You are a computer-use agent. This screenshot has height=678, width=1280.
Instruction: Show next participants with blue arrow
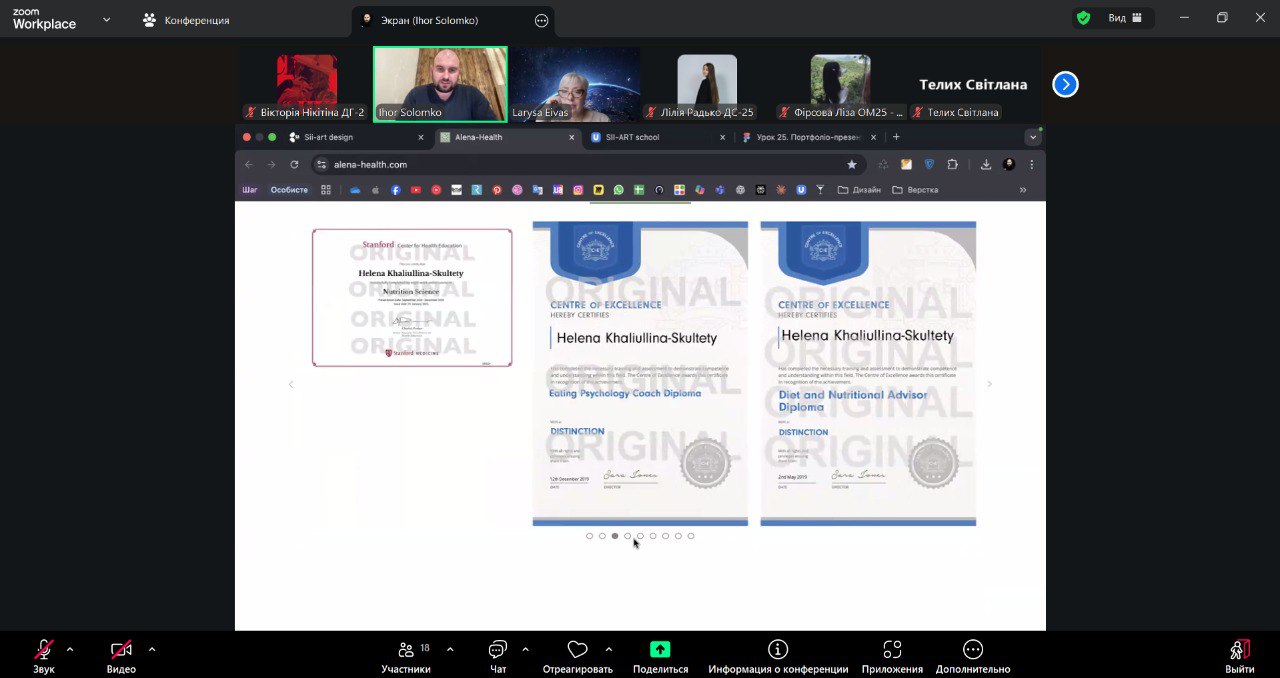(1065, 85)
